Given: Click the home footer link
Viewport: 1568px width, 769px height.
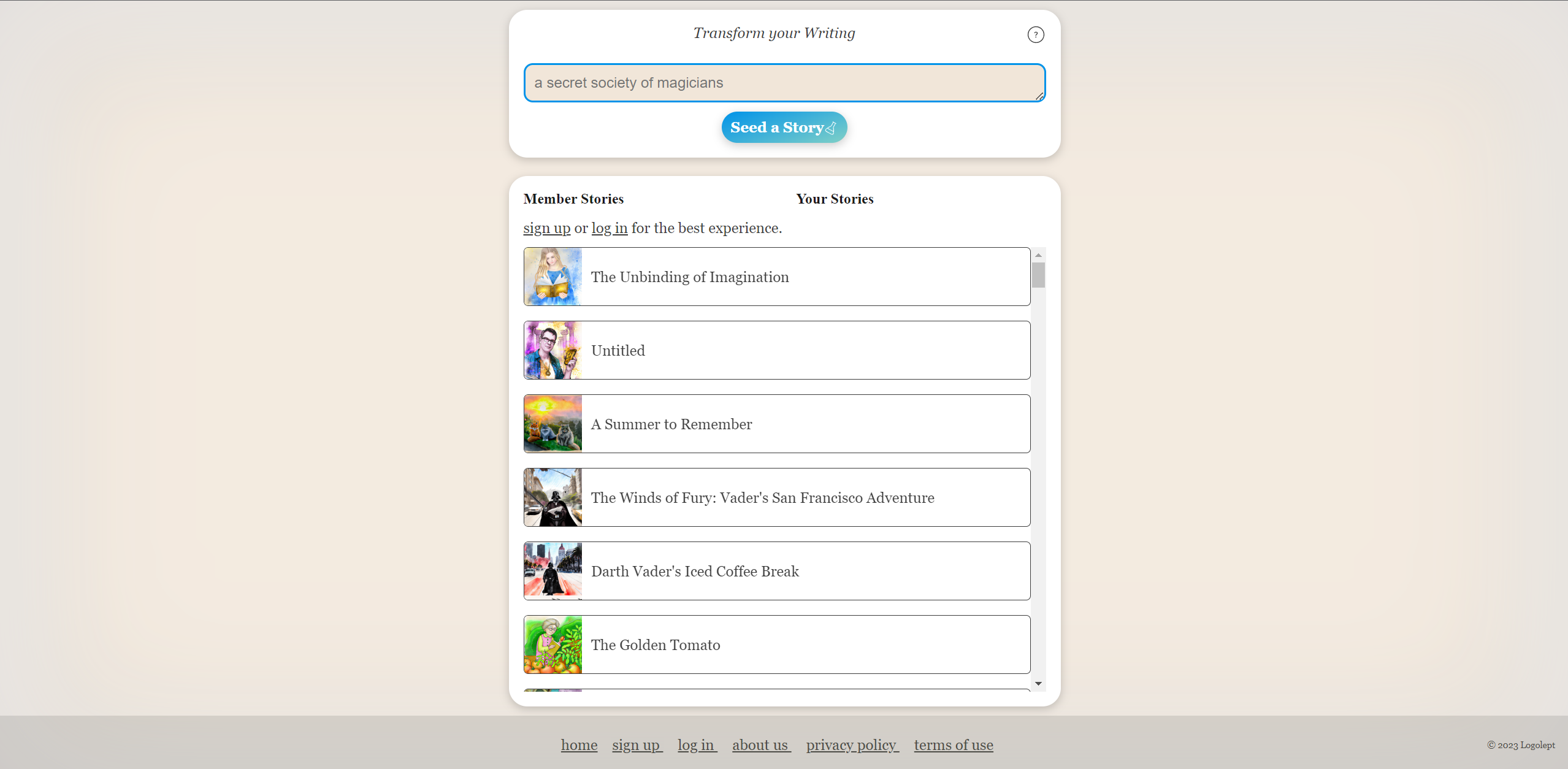Looking at the screenshot, I should (x=579, y=745).
